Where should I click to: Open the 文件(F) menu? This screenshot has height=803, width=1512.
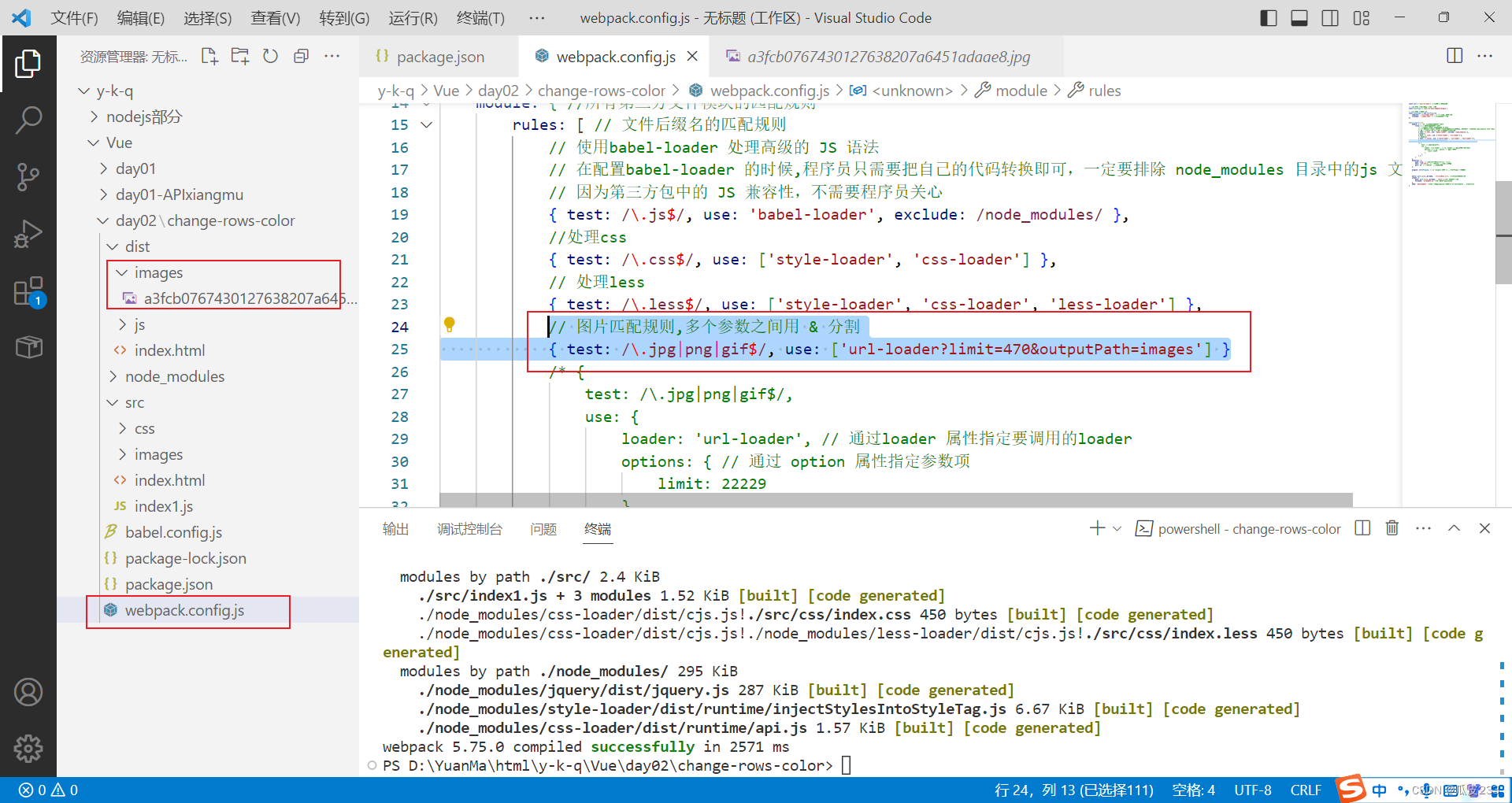[x=74, y=17]
